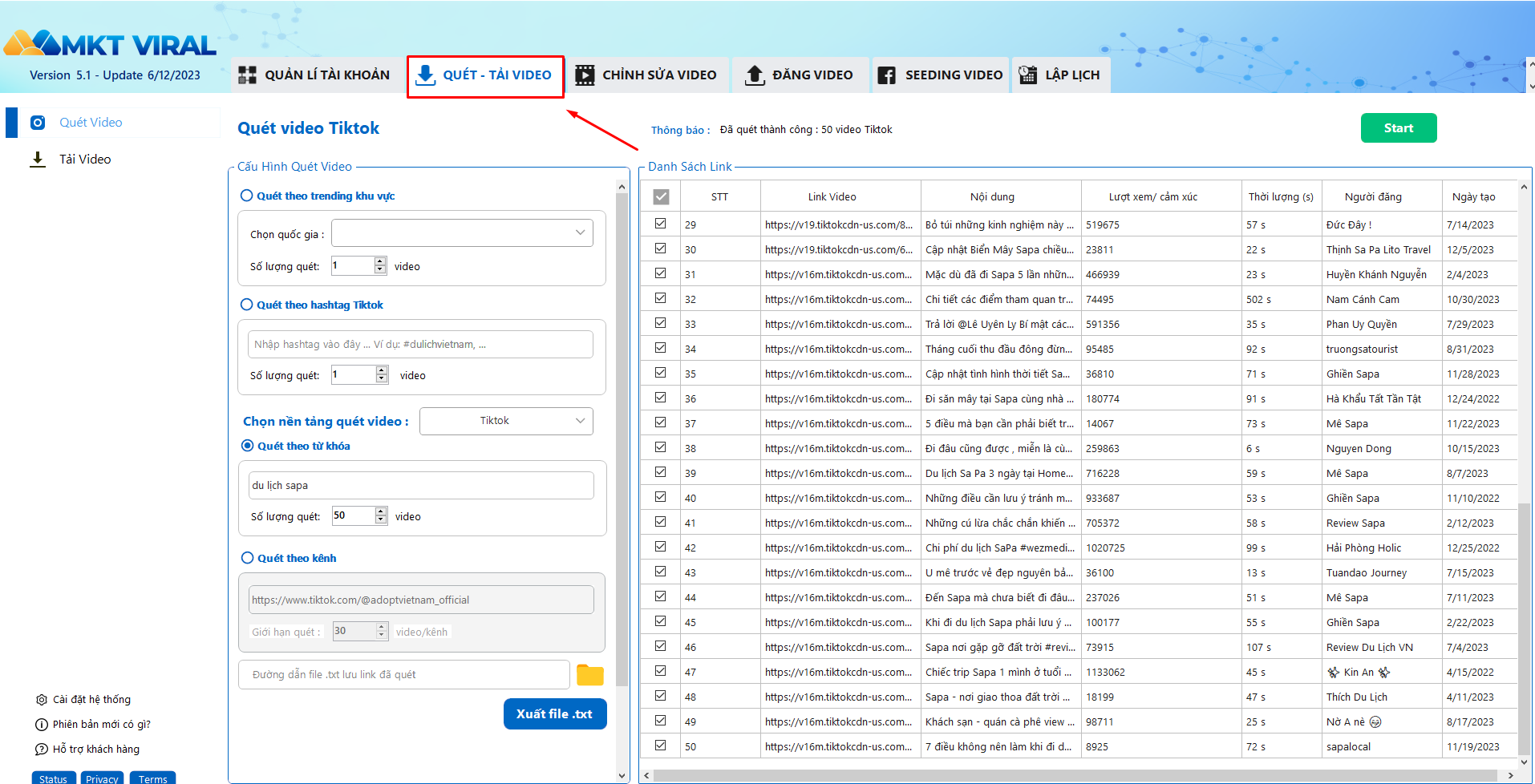Select Quét theo hashtag Tiktok option
This screenshot has width=1535, height=784.
247,305
